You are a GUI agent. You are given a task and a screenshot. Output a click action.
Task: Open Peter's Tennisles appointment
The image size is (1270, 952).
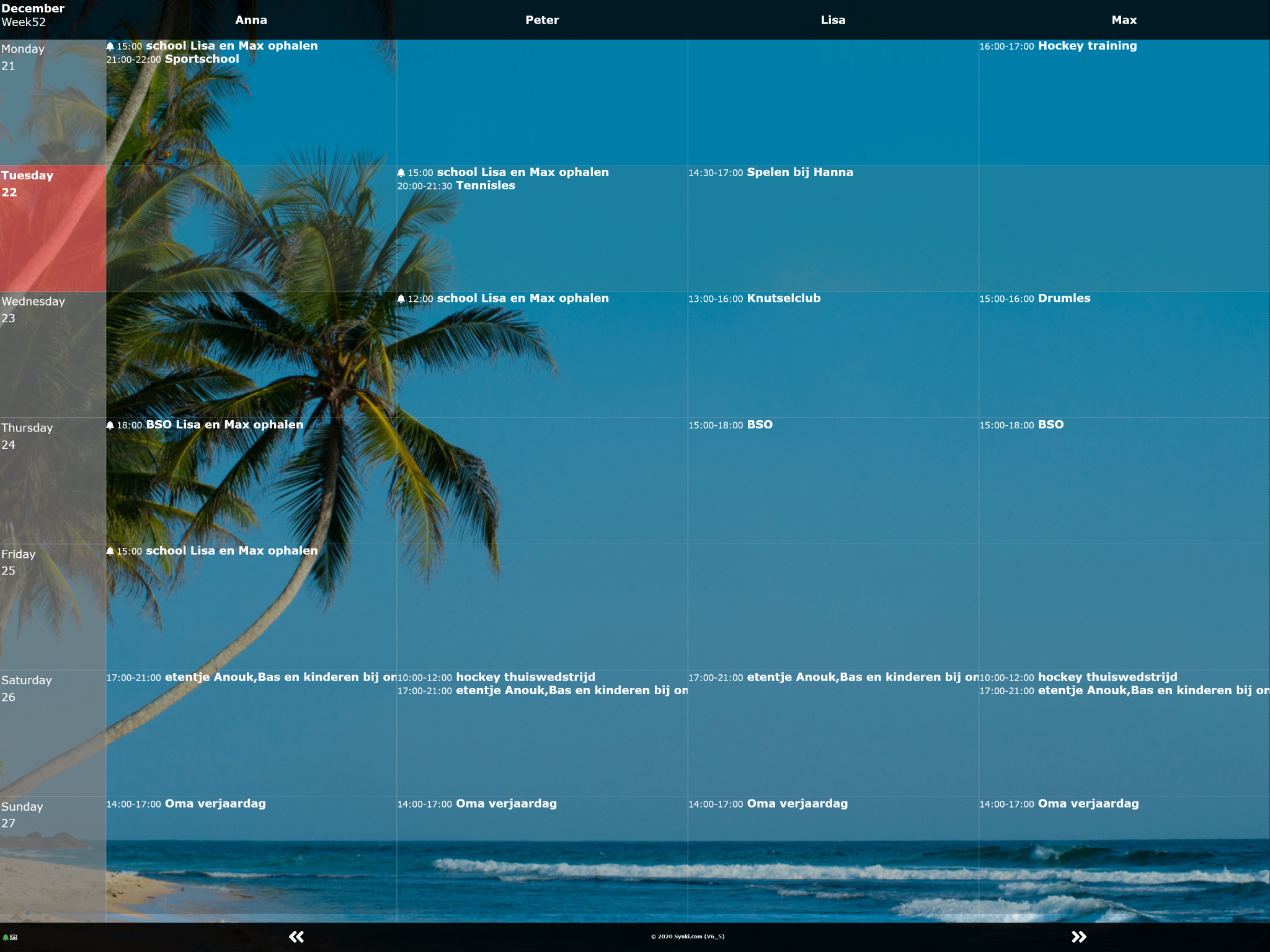coord(485,185)
